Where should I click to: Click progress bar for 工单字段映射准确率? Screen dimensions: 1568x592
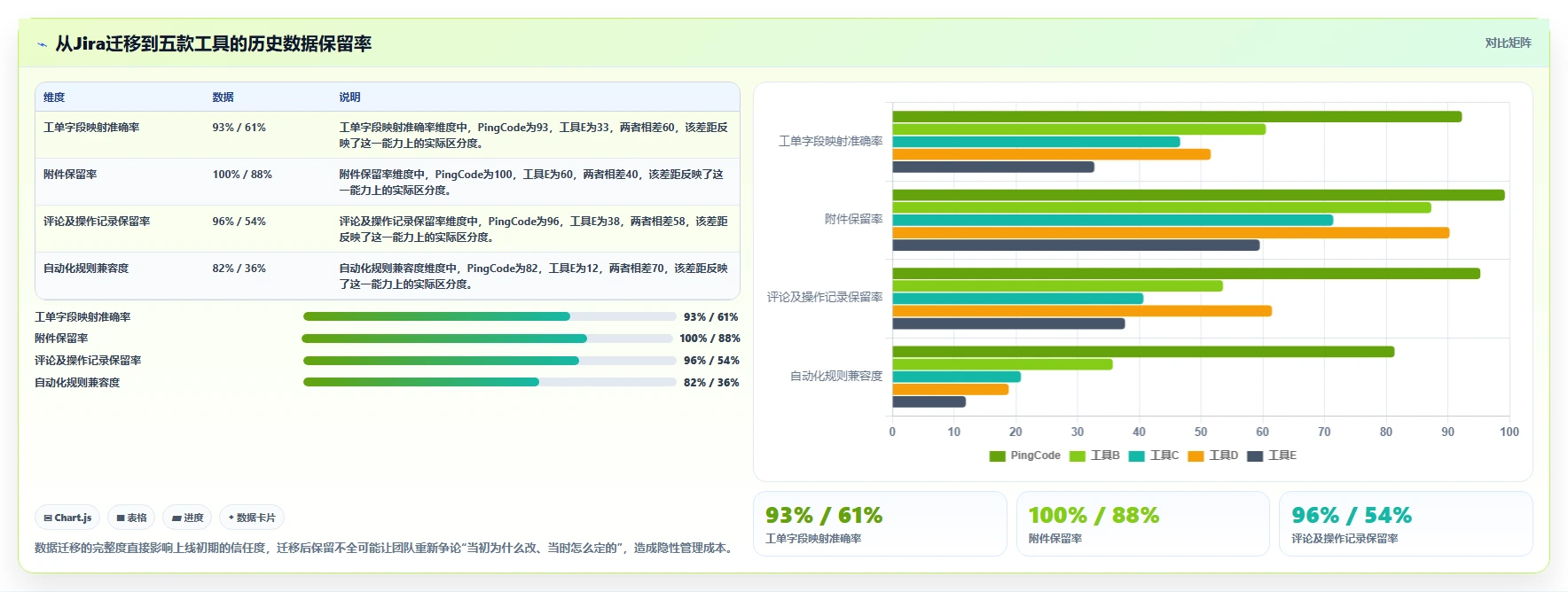[x=490, y=316]
